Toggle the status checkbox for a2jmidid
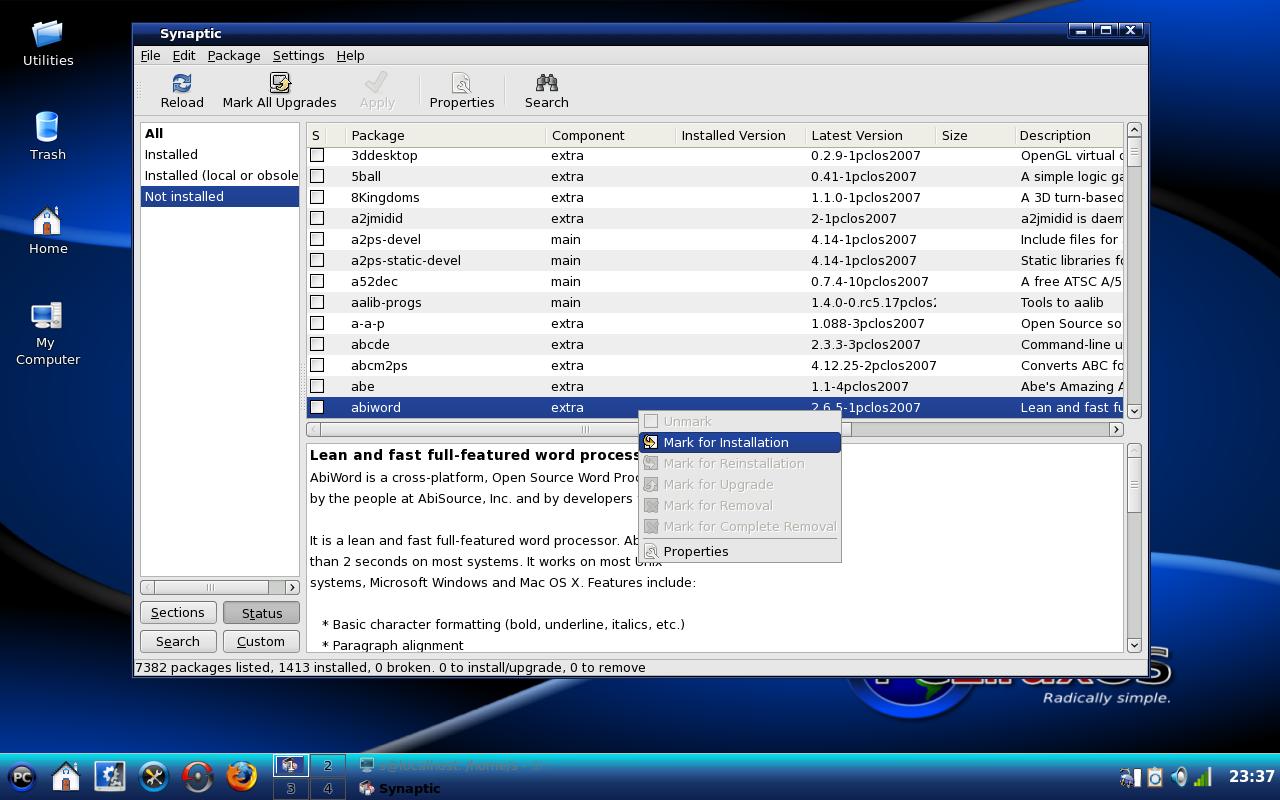 click(x=317, y=218)
